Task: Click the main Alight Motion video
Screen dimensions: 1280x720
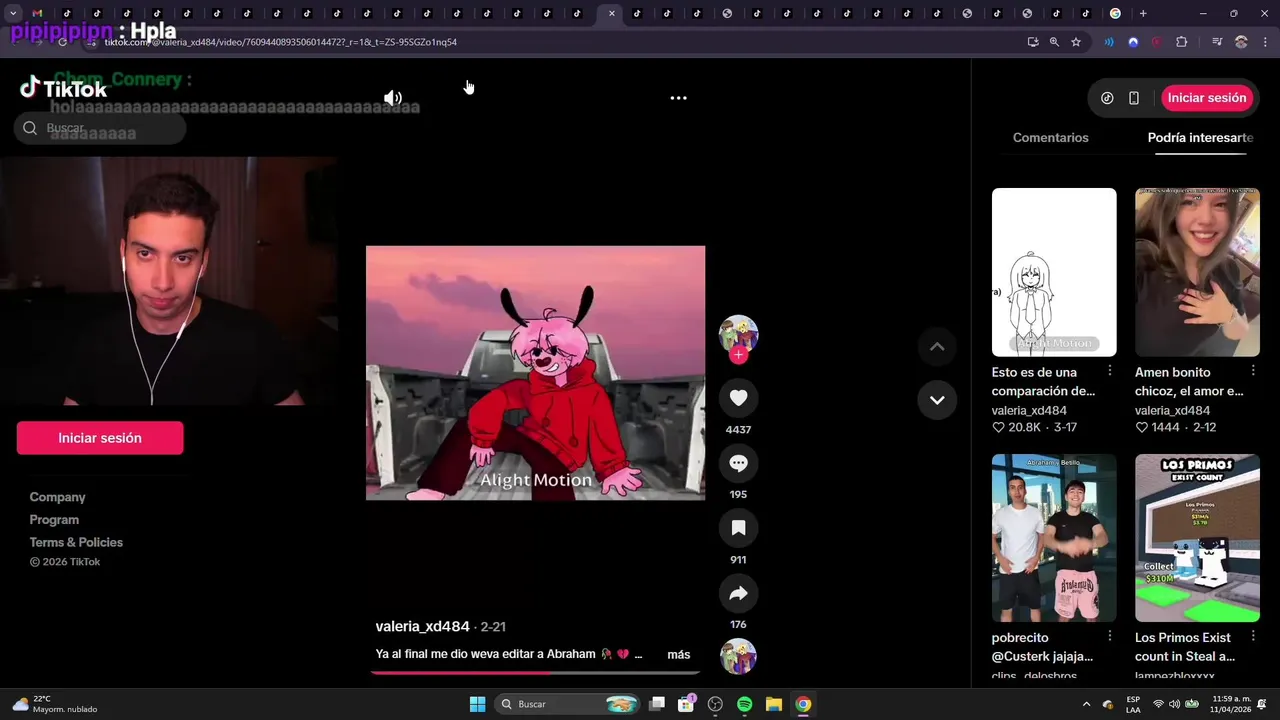Action: (535, 373)
